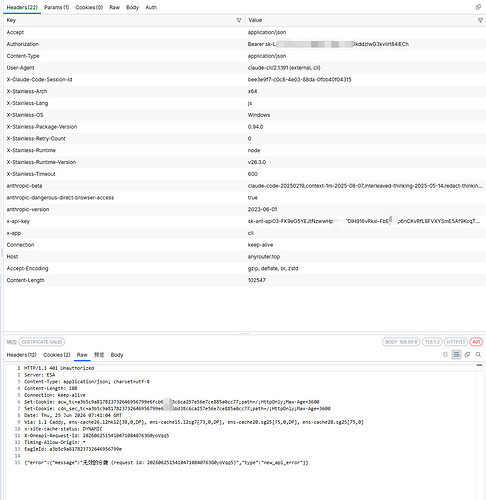Click the 0.94.0 version value
486x500 pixels.
coord(255,127)
